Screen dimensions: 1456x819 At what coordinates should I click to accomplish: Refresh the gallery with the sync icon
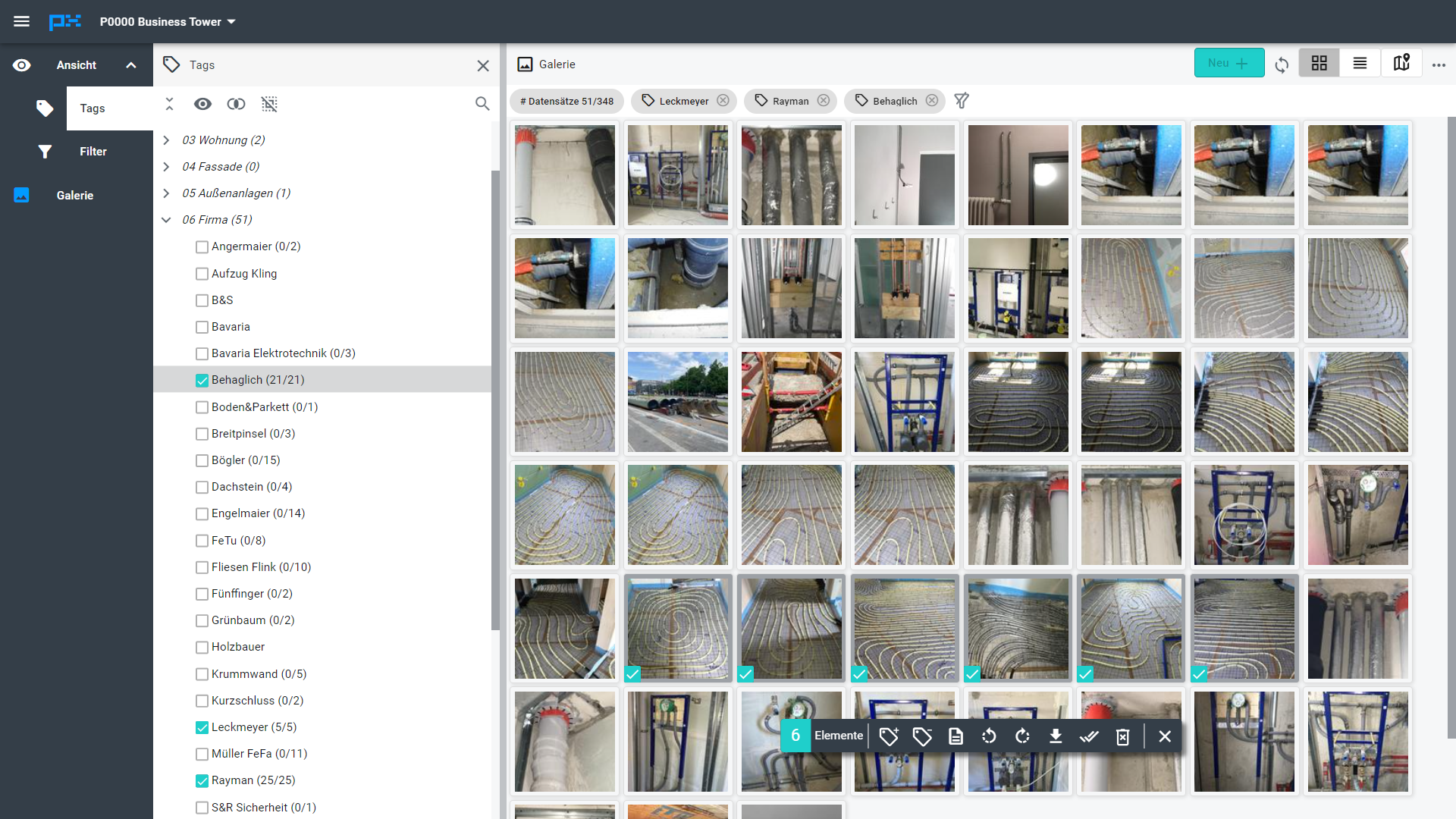coord(1282,64)
